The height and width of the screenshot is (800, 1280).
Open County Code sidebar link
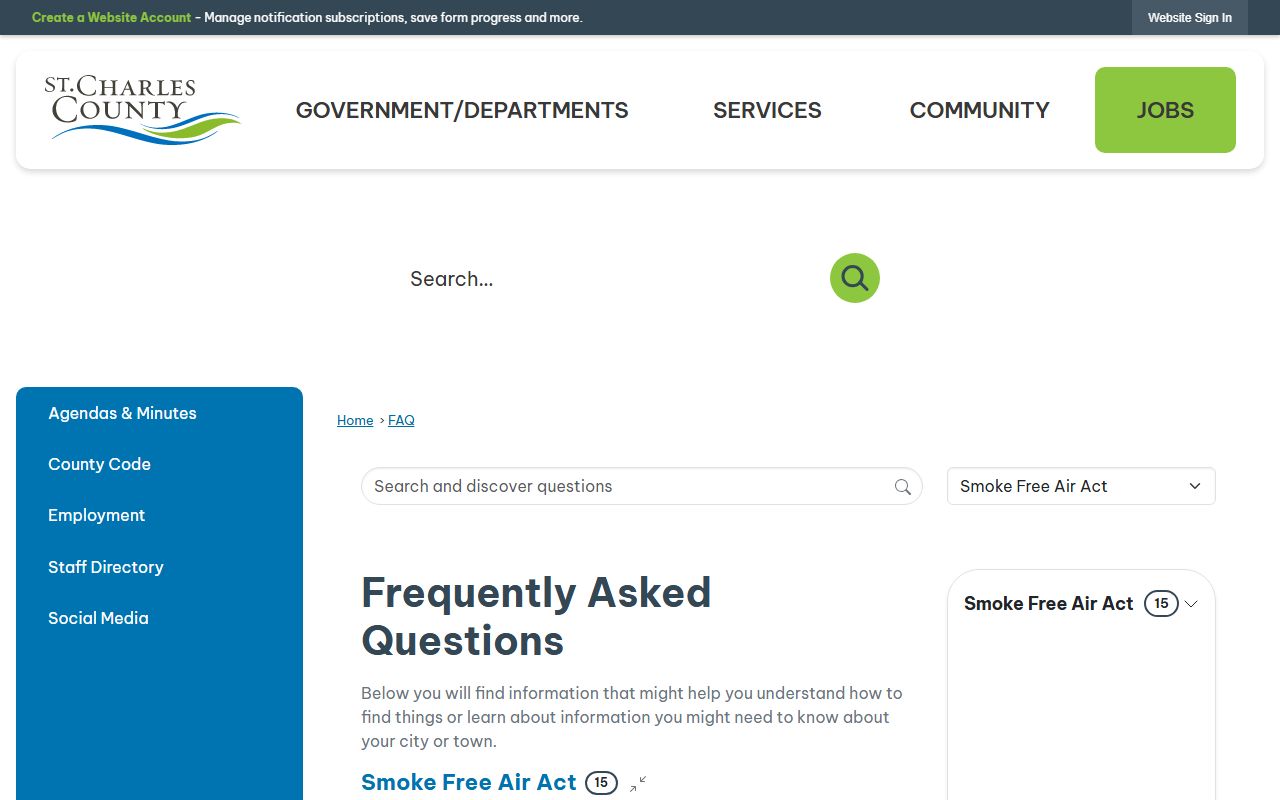point(99,464)
